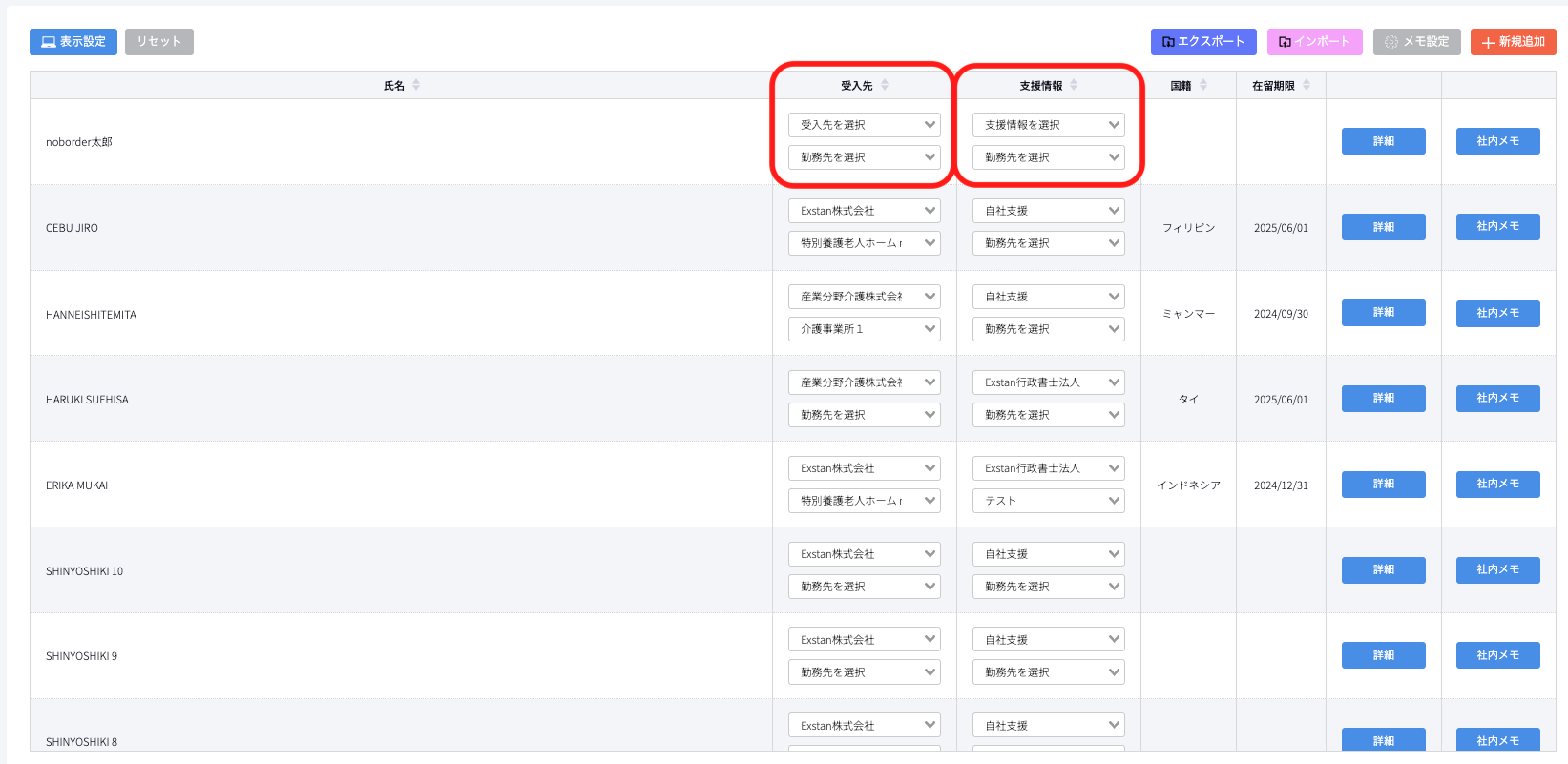The width and height of the screenshot is (1568, 764).
Task: Click the sort icon next to 国籍
Action: pos(1203,85)
